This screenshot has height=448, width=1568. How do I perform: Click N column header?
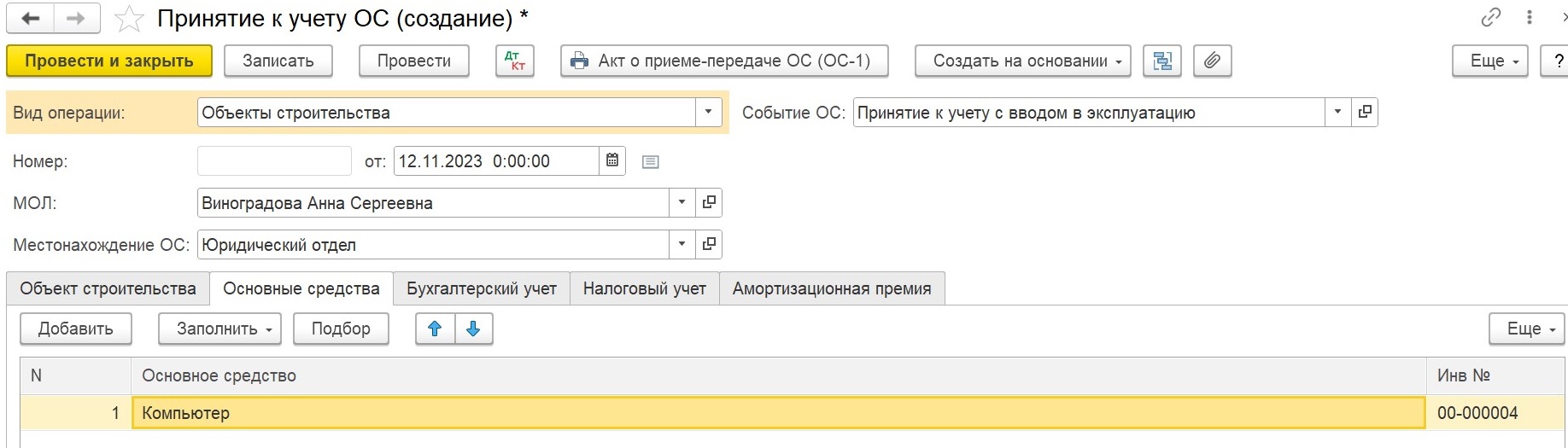pyautogui.click(x=76, y=375)
